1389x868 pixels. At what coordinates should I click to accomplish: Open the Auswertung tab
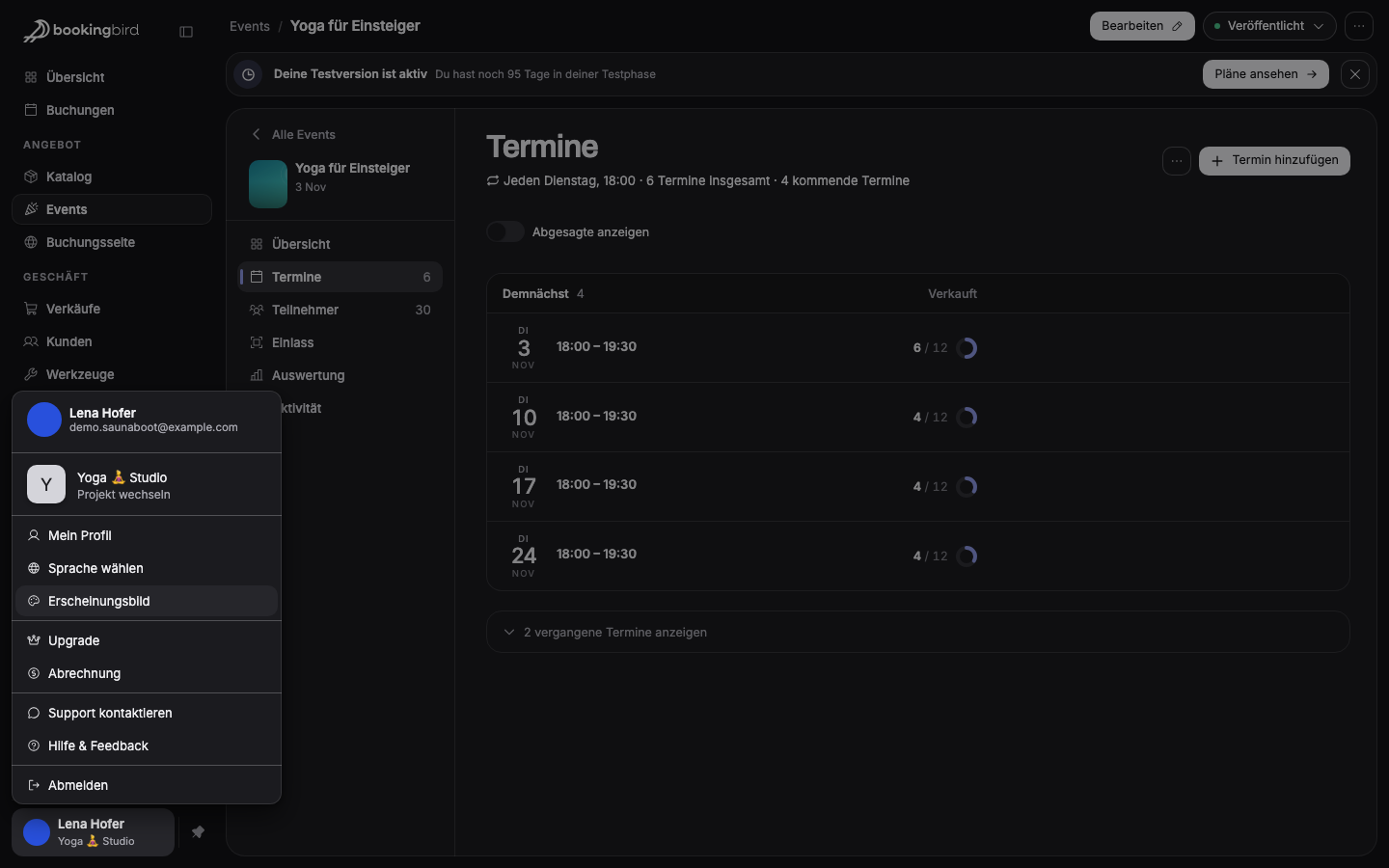click(x=340, y=375)
